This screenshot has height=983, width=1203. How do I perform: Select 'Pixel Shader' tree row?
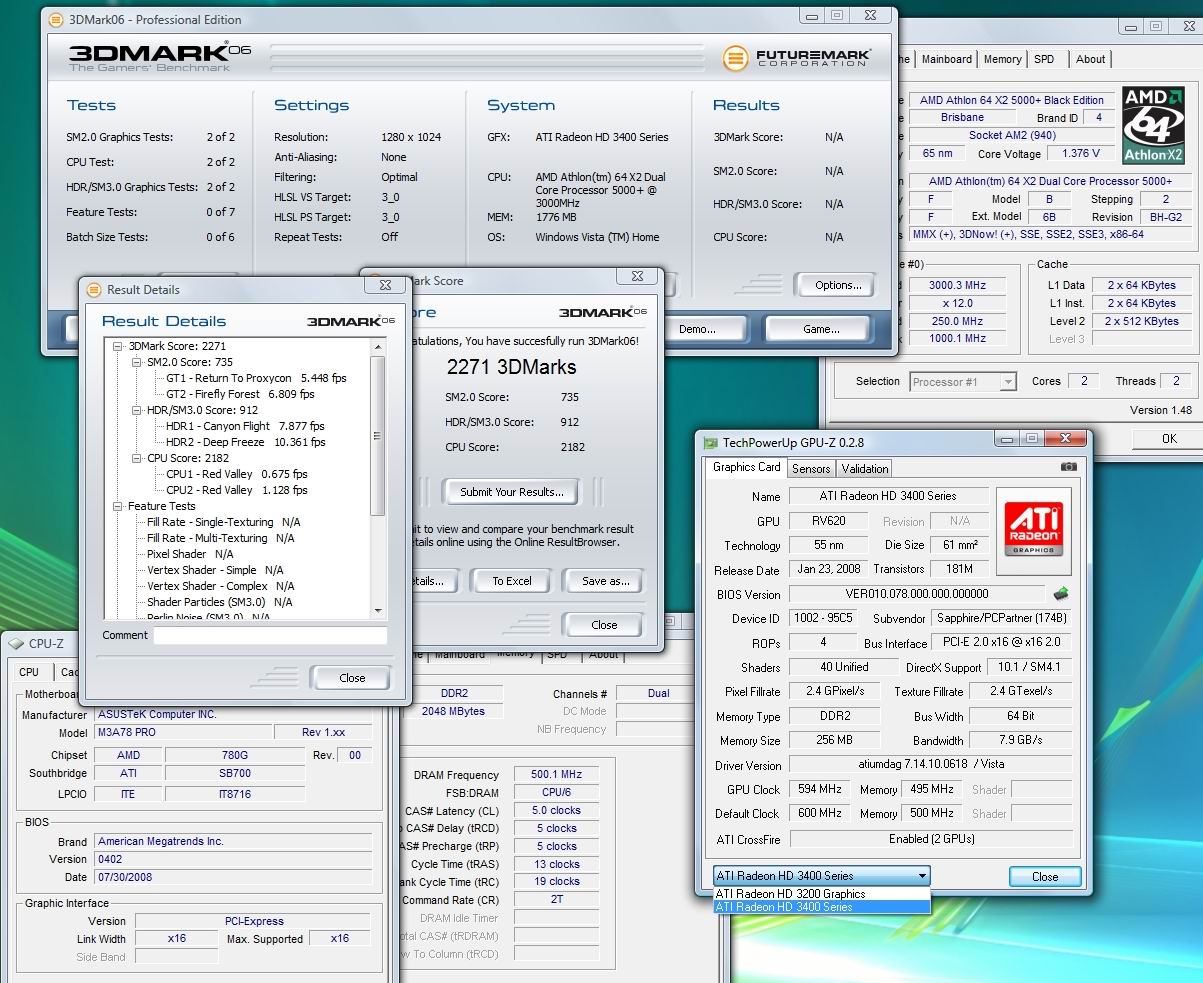pyautogui.click(x=190, y=554)
